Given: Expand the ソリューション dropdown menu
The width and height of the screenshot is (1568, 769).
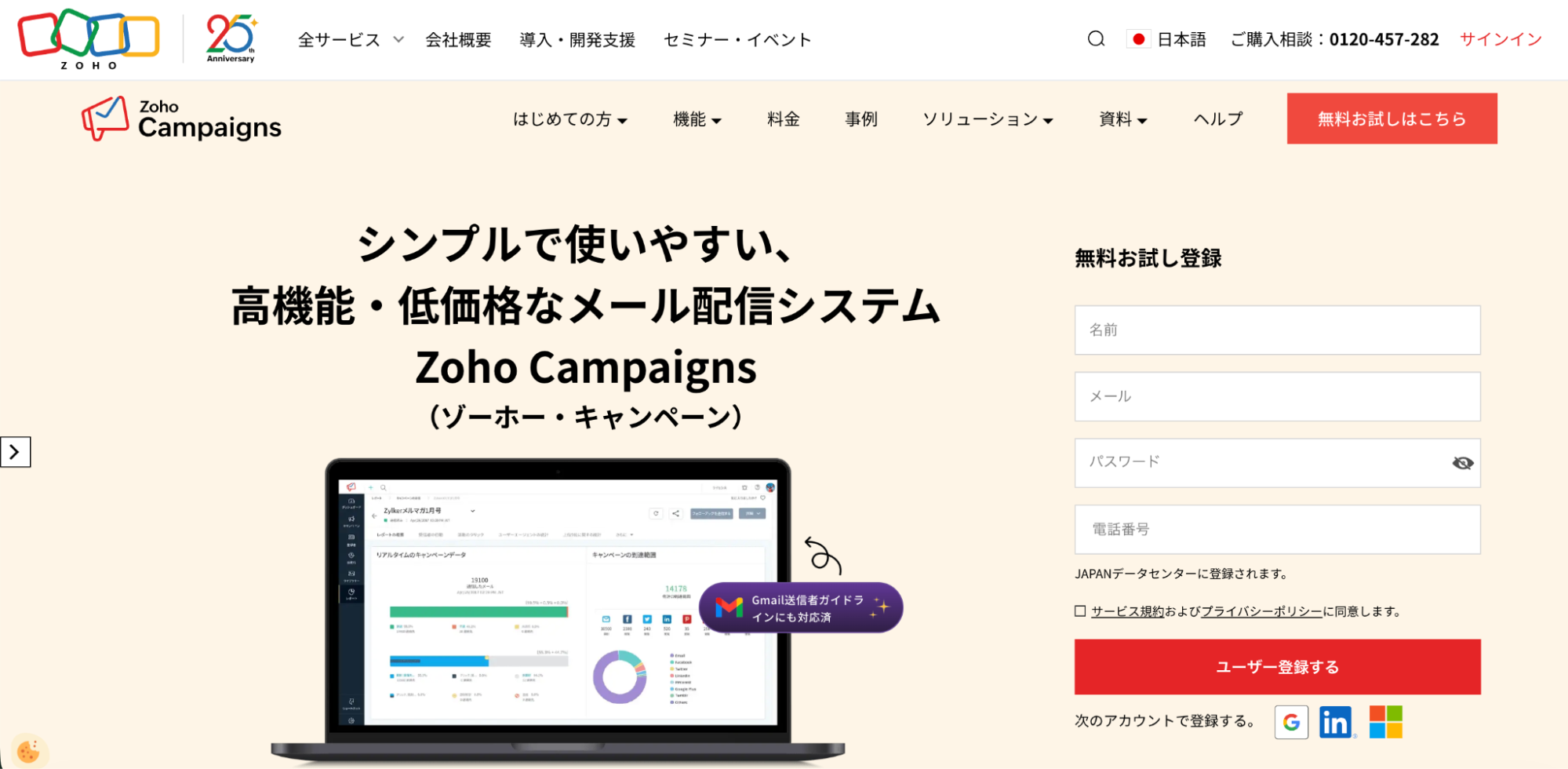Looking at the screenshot, I should 987,119.
